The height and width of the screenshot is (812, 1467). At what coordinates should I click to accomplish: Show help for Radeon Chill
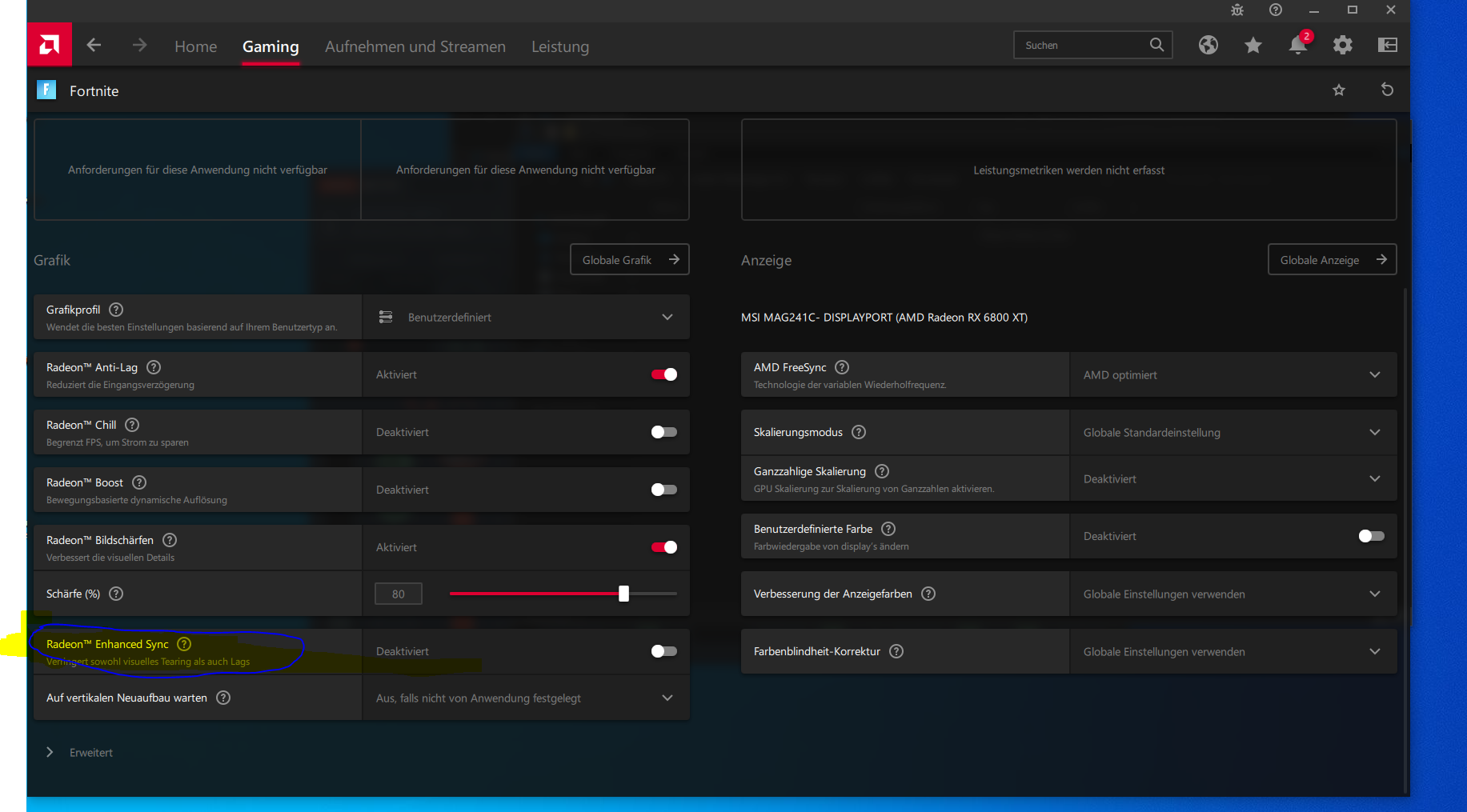pos(132,425)
